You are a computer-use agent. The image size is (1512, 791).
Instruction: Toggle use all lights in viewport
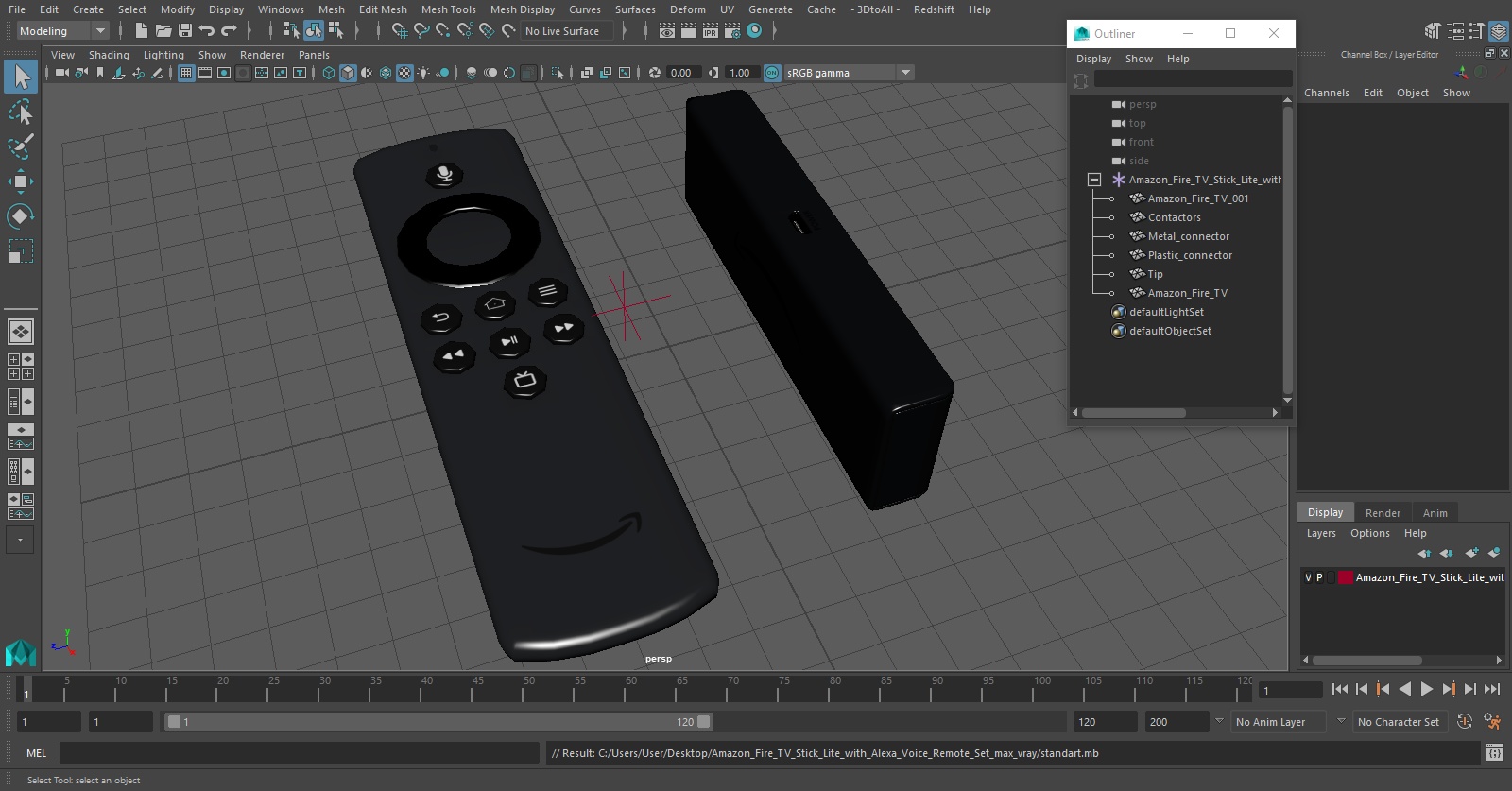pos(423,73)
